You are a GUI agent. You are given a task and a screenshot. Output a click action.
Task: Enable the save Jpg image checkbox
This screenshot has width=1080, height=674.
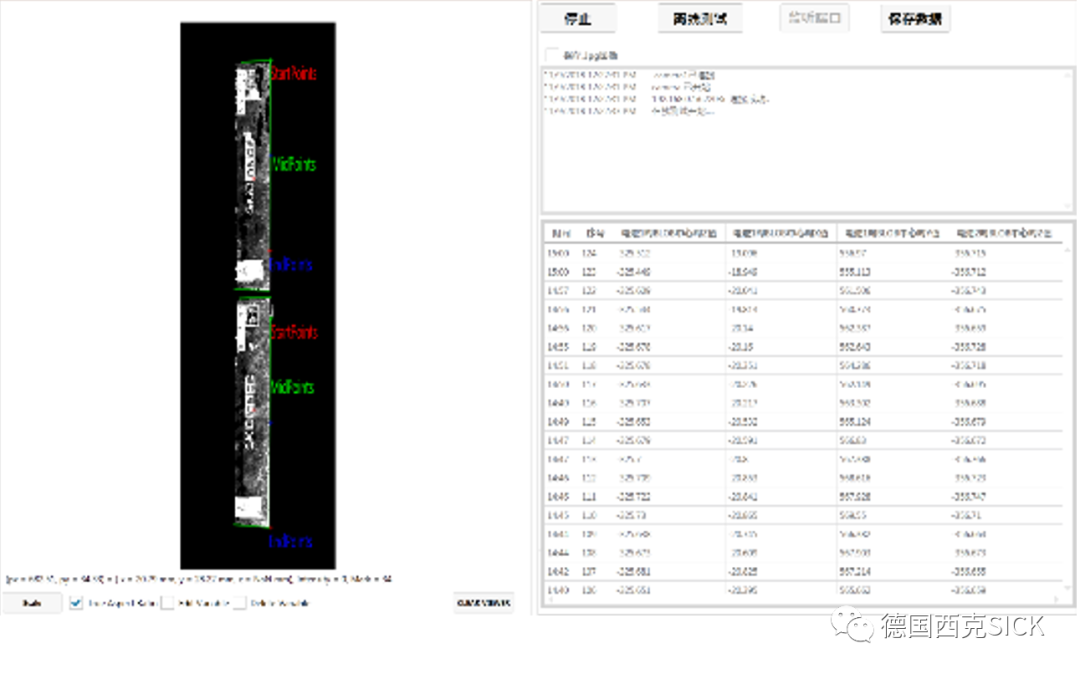tap(551, 55)
